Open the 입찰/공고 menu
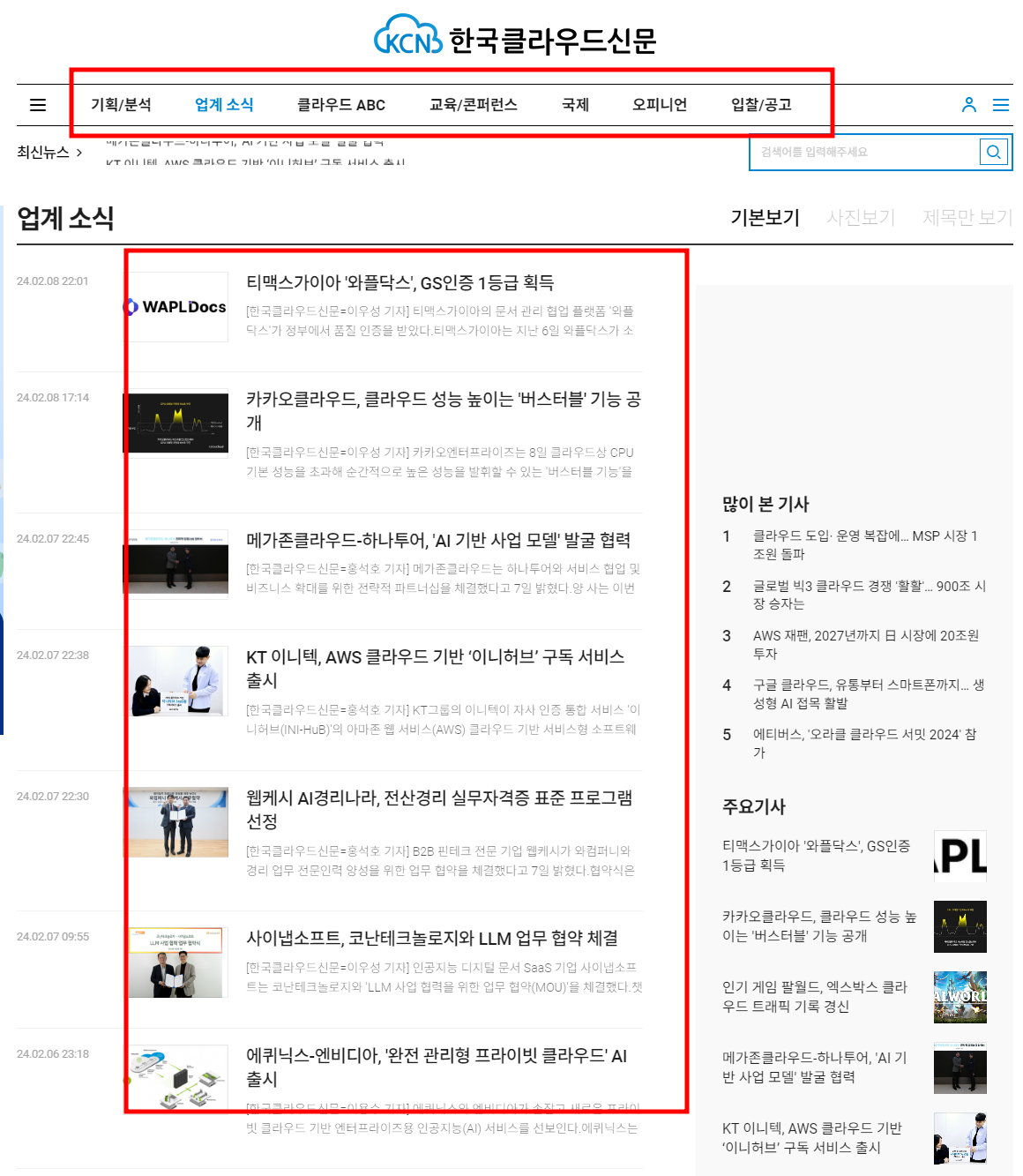Viewport: 1023px width, 1176px height. click(x=761, y=105)
